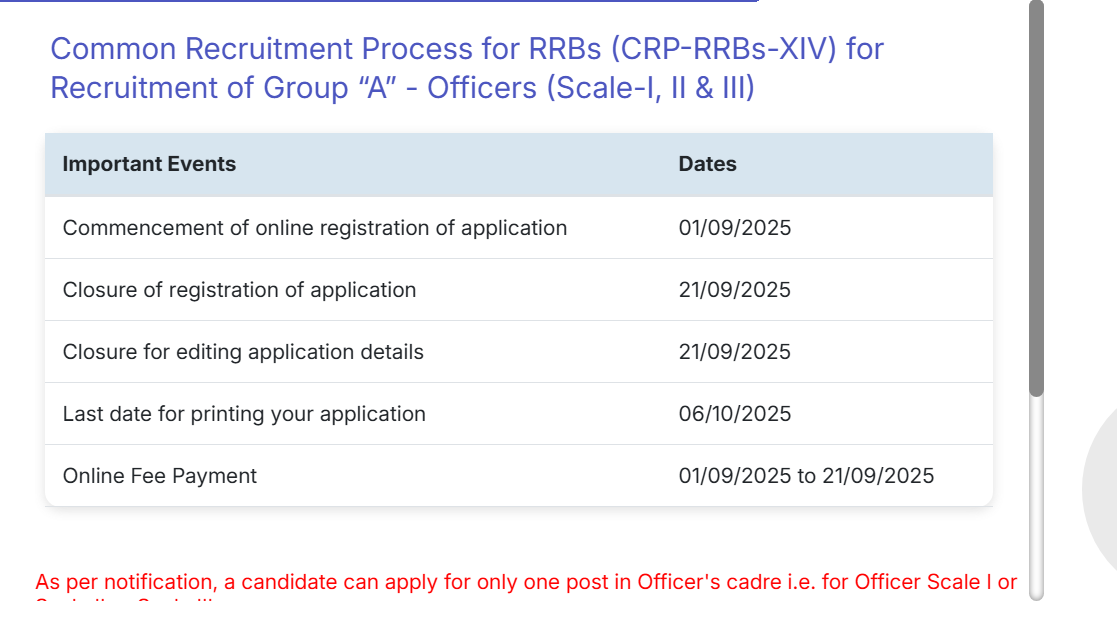Click the CRP-RRBs-XIV recruitment heading
This screenshot has height=635, width=1117.
coord(466,68)
